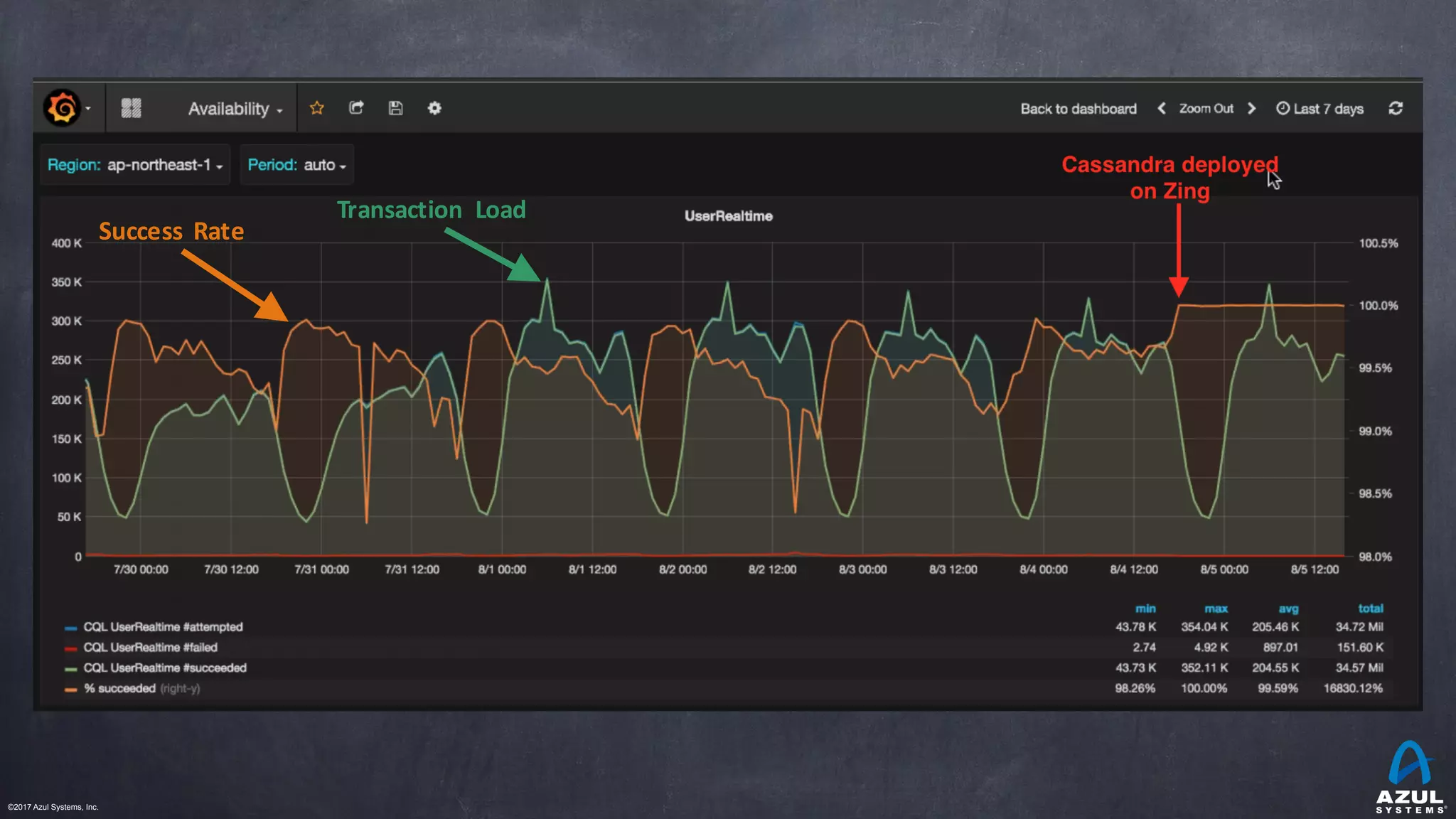Shift the time range back with the left arrow
1456x819 pixels.
(1162, 108)
